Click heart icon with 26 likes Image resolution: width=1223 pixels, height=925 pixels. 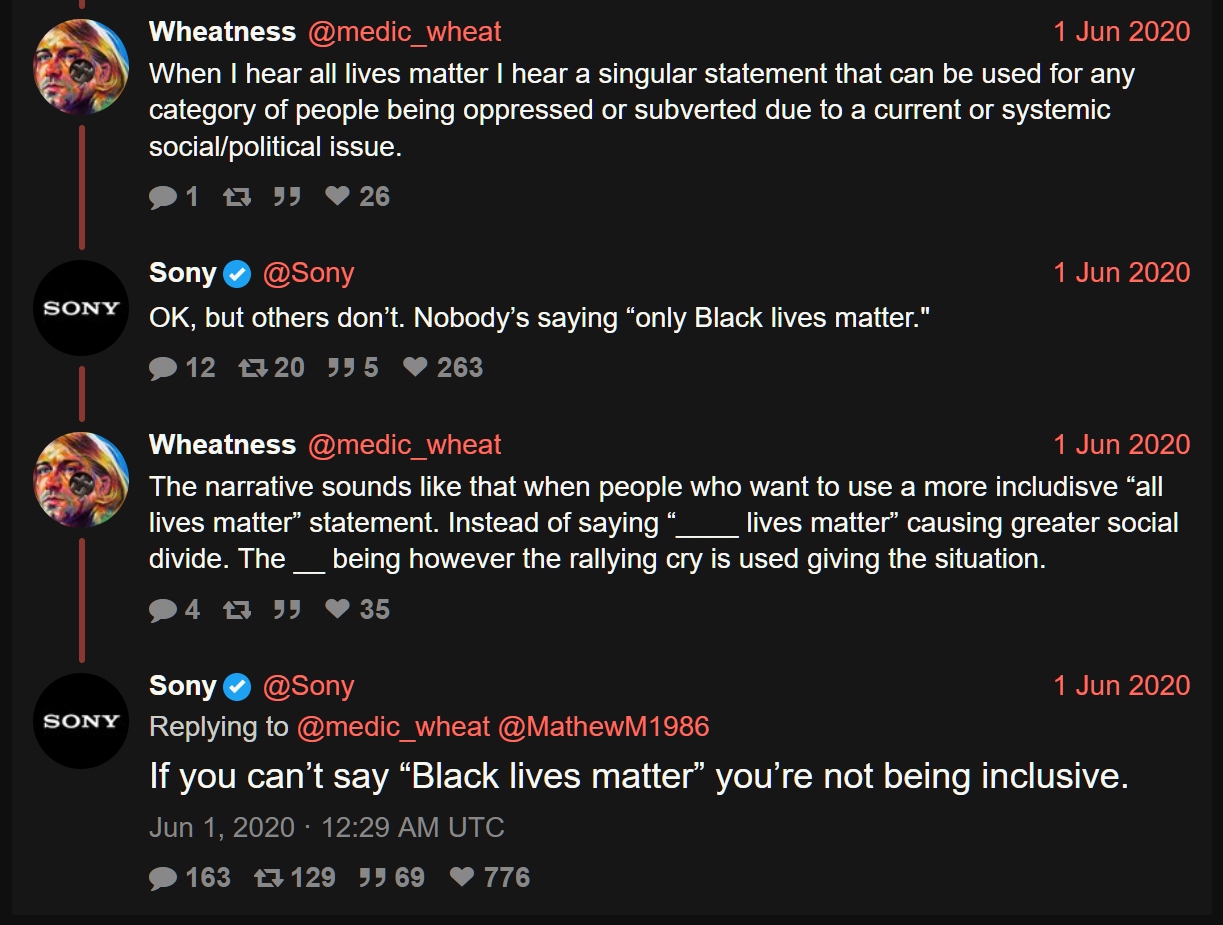pyautogui.click(x=338, y=197)
